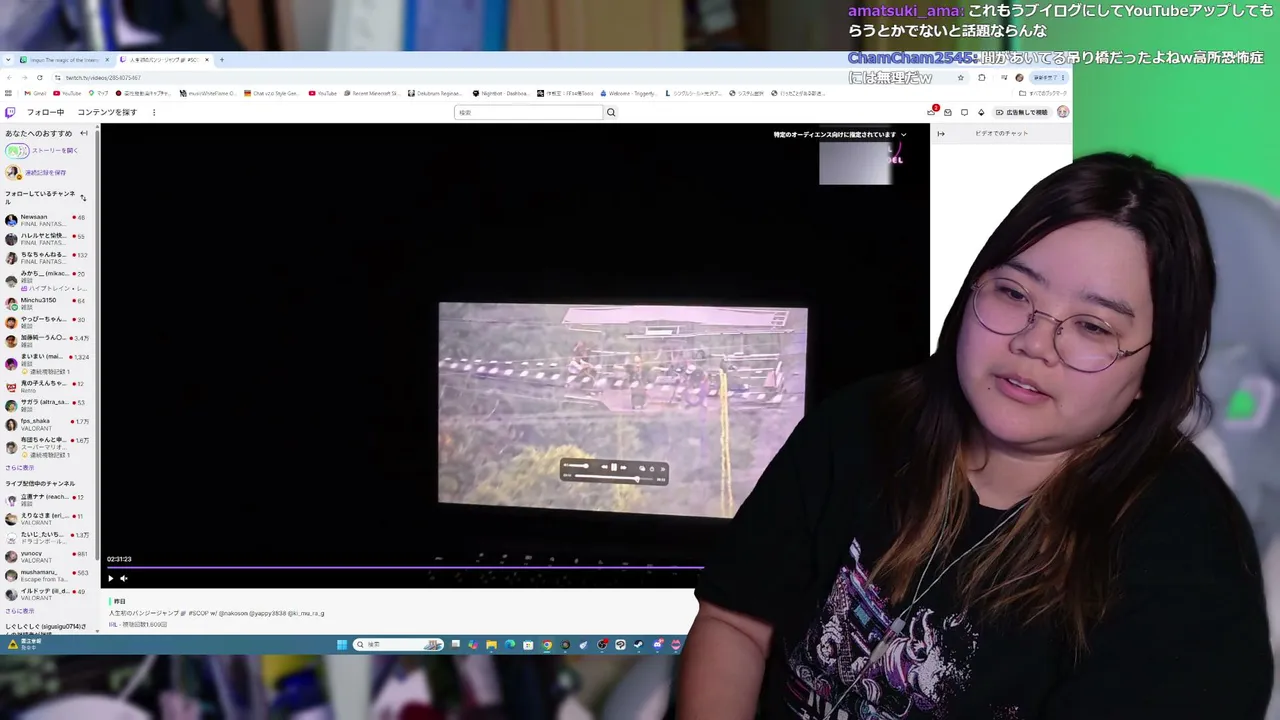This screenshot has height=720, width=1280.
Task: Click the 02:31:23 video timestamp
Action: 119,559
